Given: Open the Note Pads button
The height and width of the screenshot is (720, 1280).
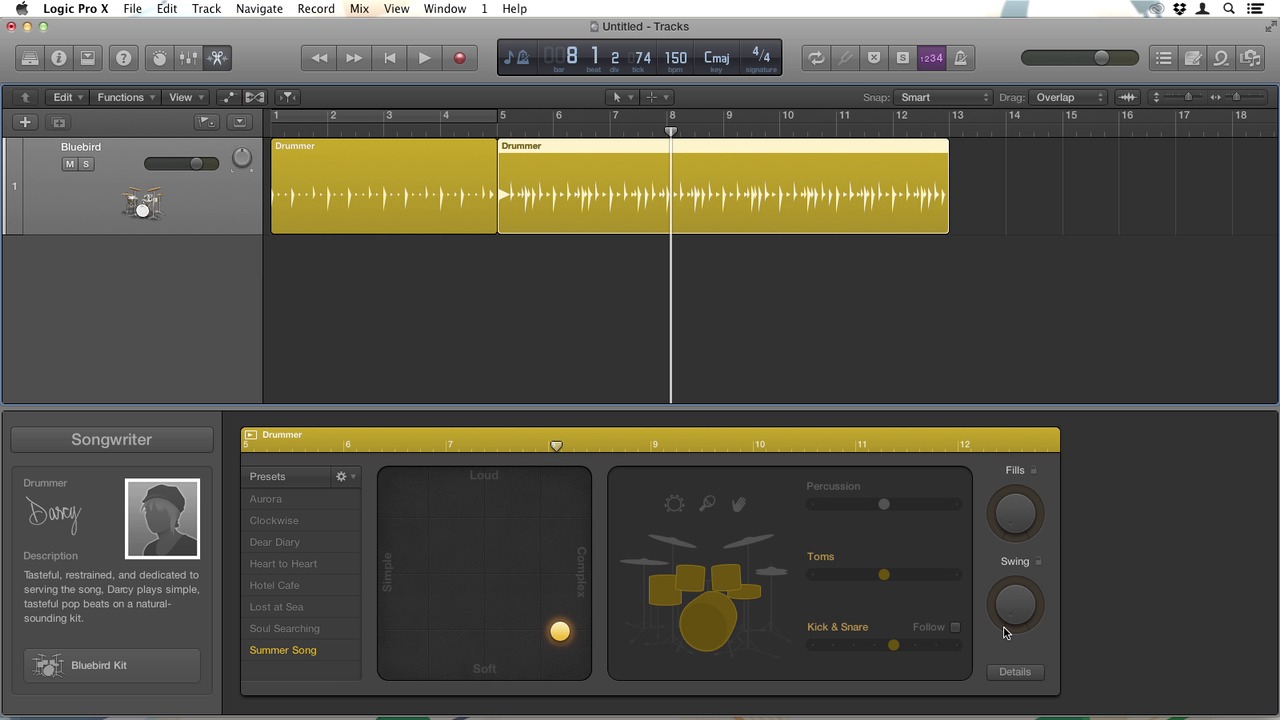Looking at the screenshot, I should [1193, 58].
